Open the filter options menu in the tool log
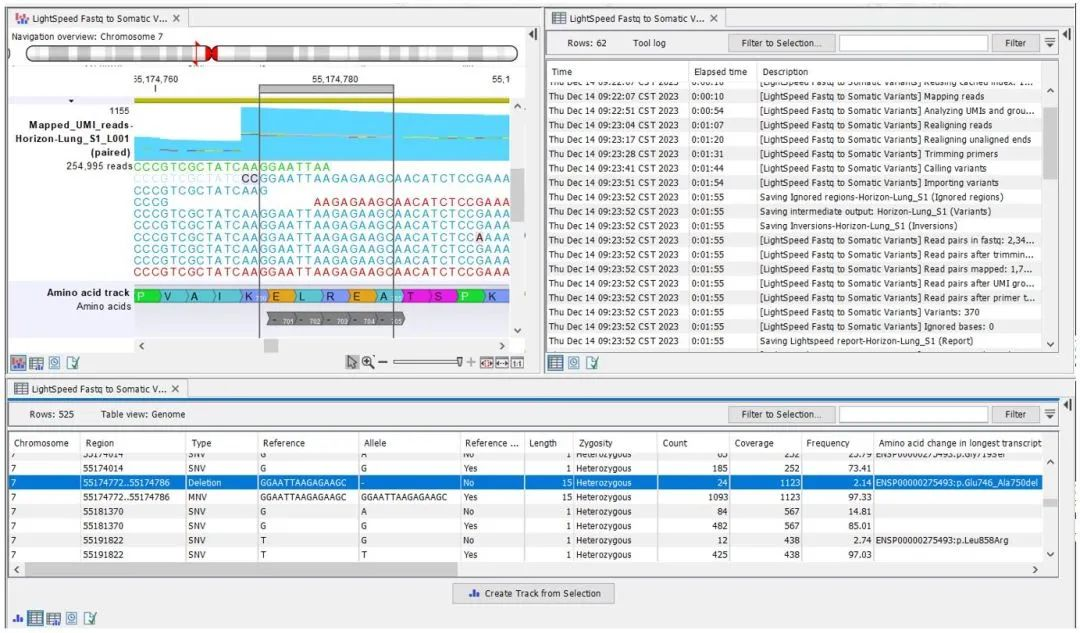The width and height of the screenshot is (1080, 633). [1049, 43]
